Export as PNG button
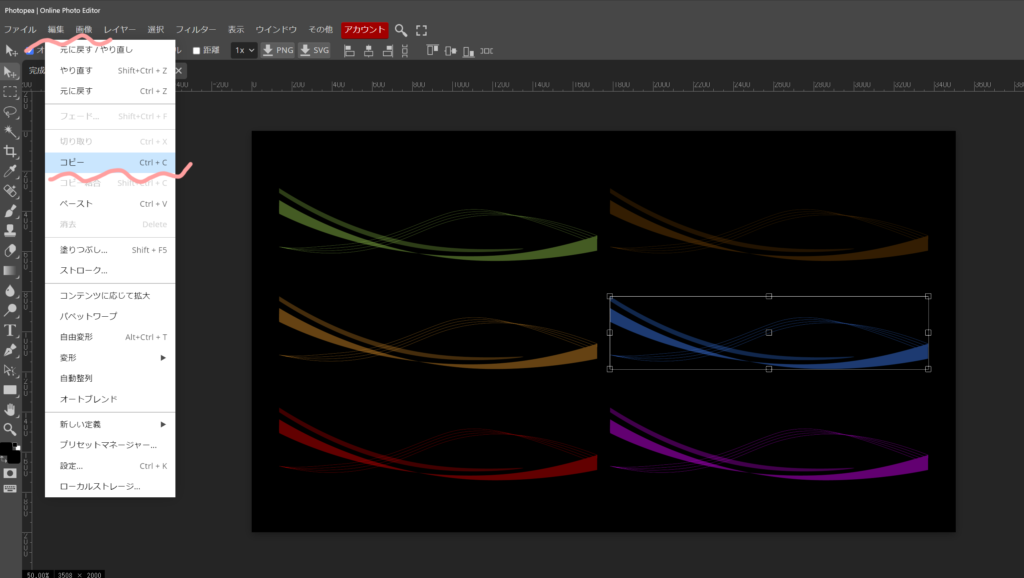 278,50
